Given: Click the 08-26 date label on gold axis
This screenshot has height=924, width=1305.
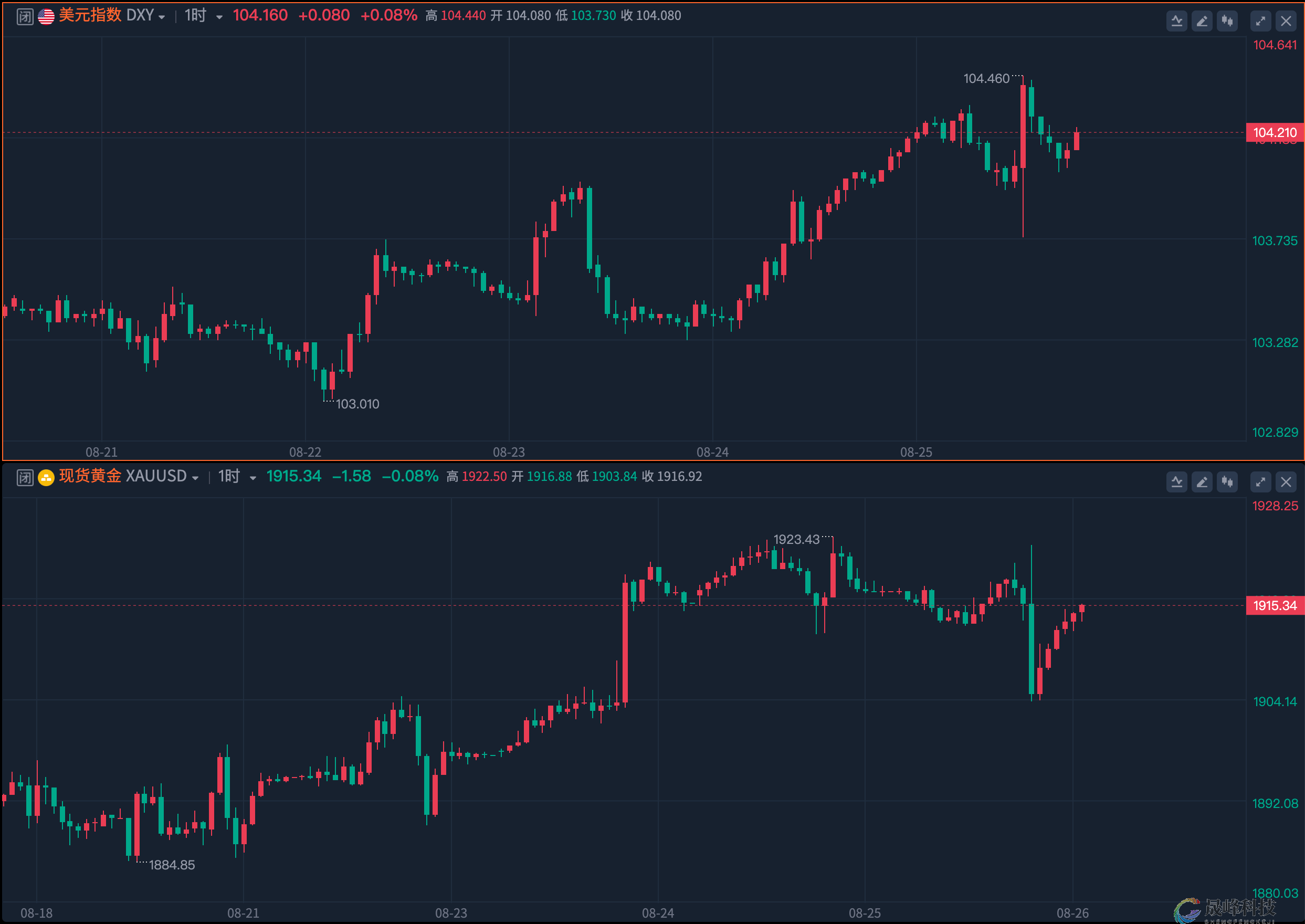Looking at the screenshot, I should [x=1072, y=913].
